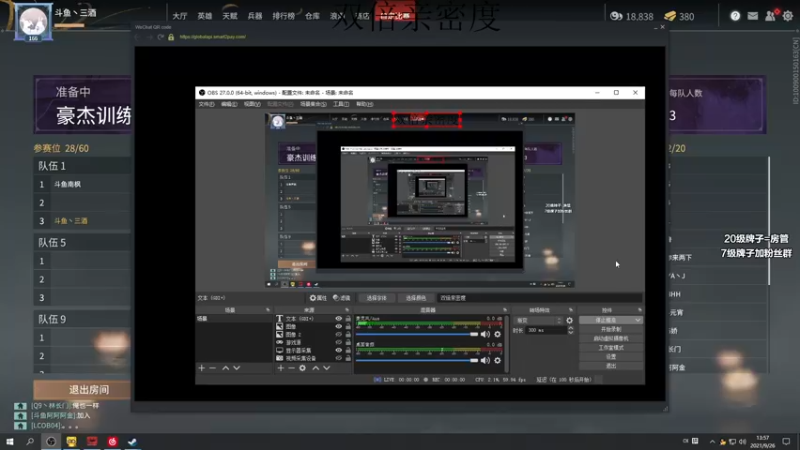Viewport: 800px width, 450px height.
Task: Move the selected source up in Sources
Action: 316,368
